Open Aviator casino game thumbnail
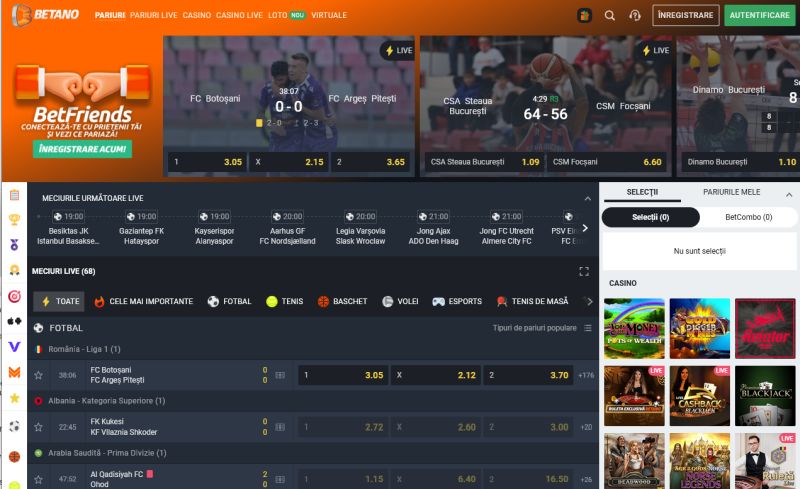The image size is (800, 489). (765, 329)
